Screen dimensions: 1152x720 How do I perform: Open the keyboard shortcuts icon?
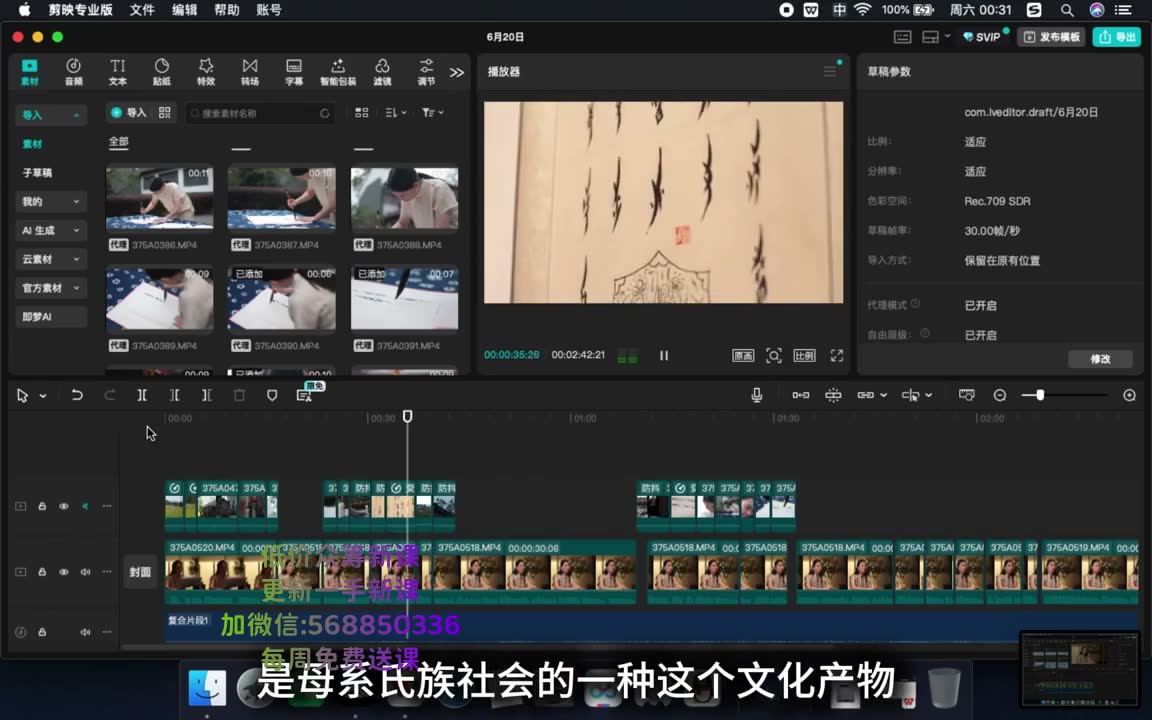tap(902, 37)
